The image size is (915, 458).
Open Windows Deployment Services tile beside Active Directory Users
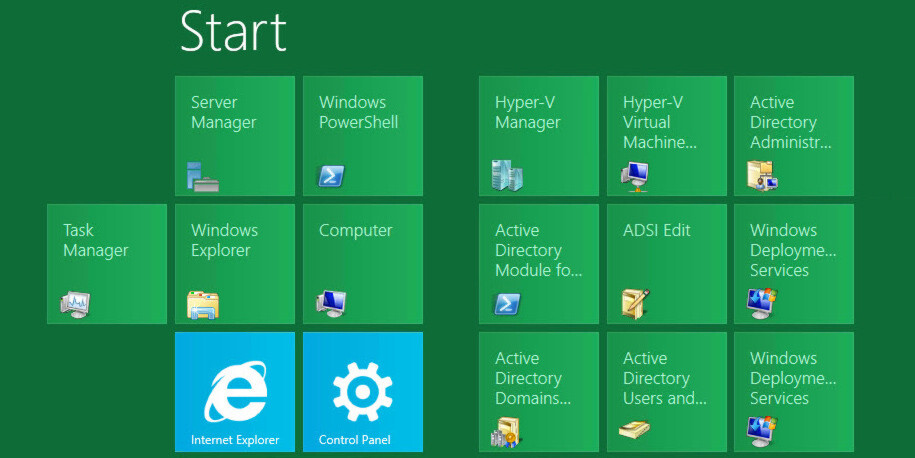pyautogui.click(x=794, y=391)
